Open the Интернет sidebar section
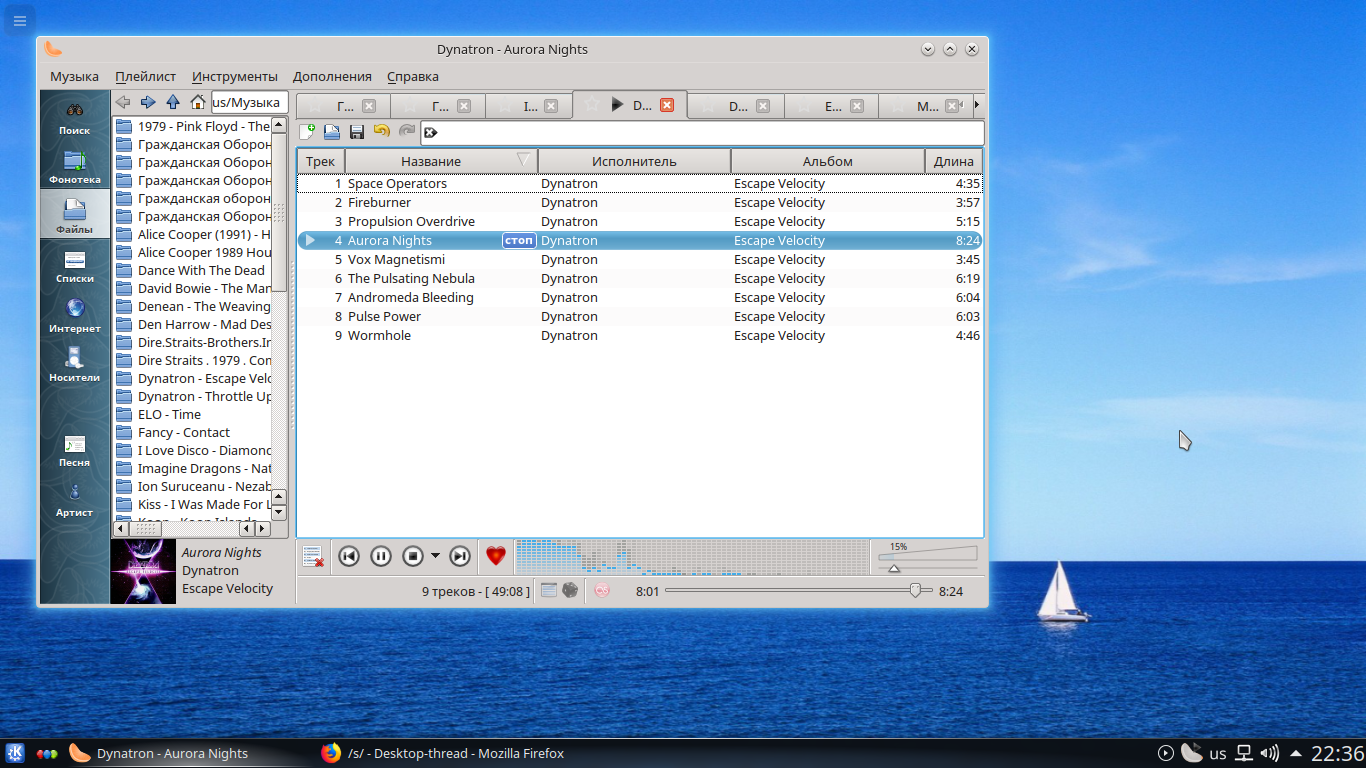Image resolution: width=1366 pixels, height=768 pixels. 74,315
